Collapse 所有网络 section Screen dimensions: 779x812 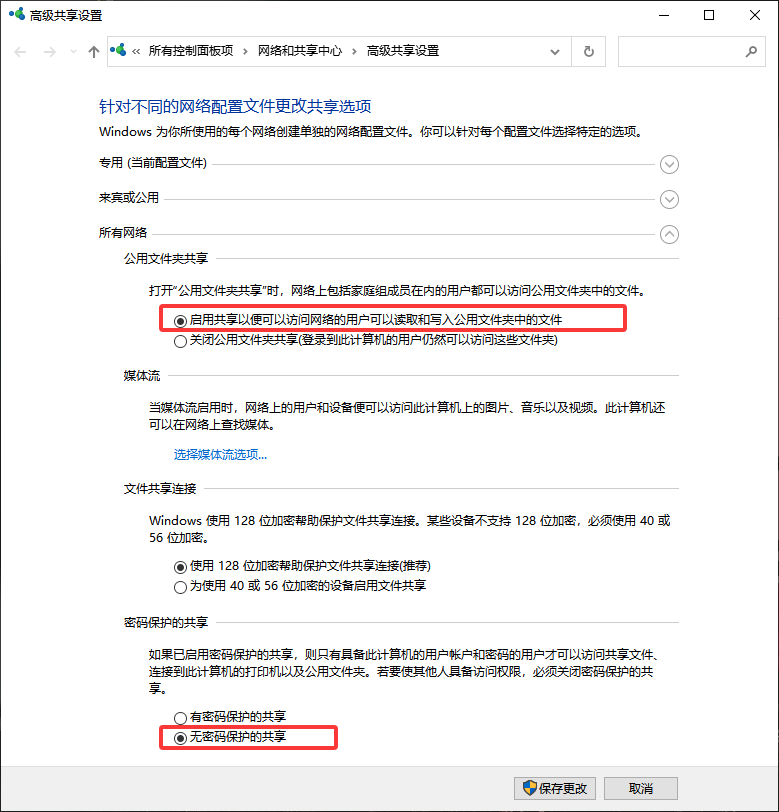click(x=669, y=235)
